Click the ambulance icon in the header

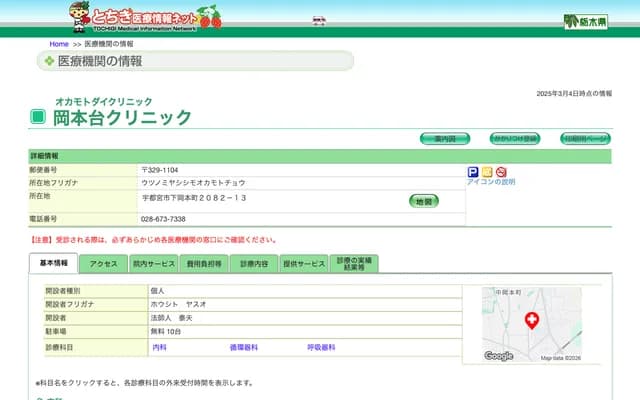tap(319, 20)
